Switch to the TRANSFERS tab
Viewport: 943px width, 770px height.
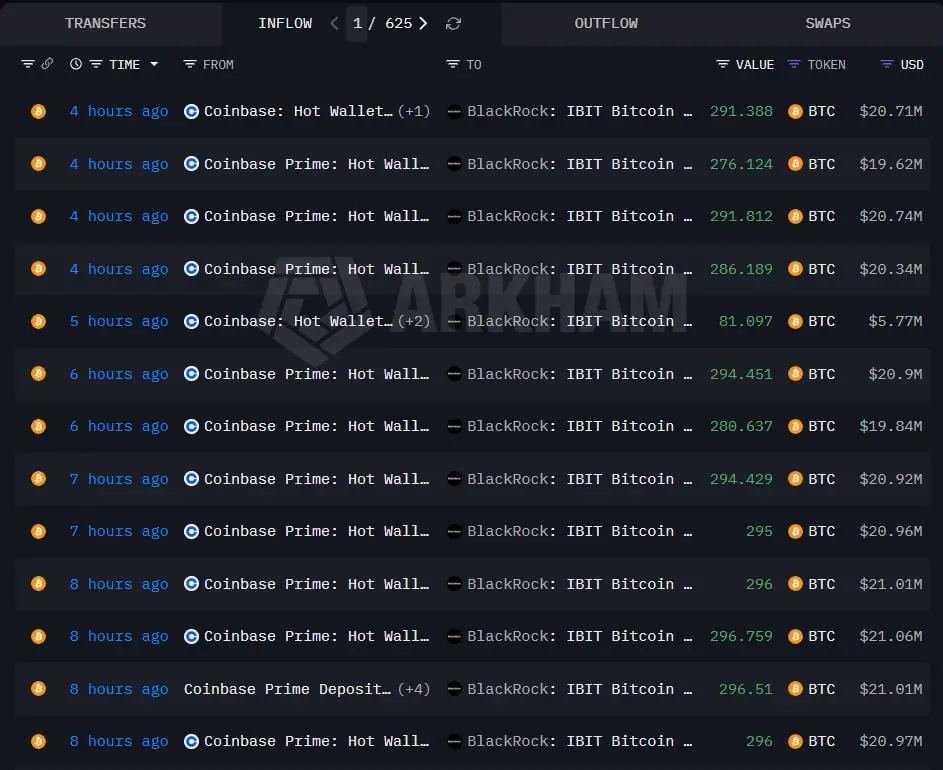105,23
